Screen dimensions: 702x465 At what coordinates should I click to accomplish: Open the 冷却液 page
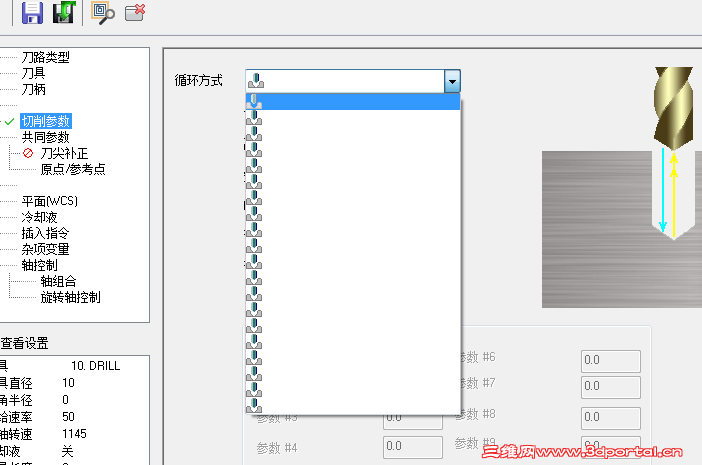coord(39,218)
